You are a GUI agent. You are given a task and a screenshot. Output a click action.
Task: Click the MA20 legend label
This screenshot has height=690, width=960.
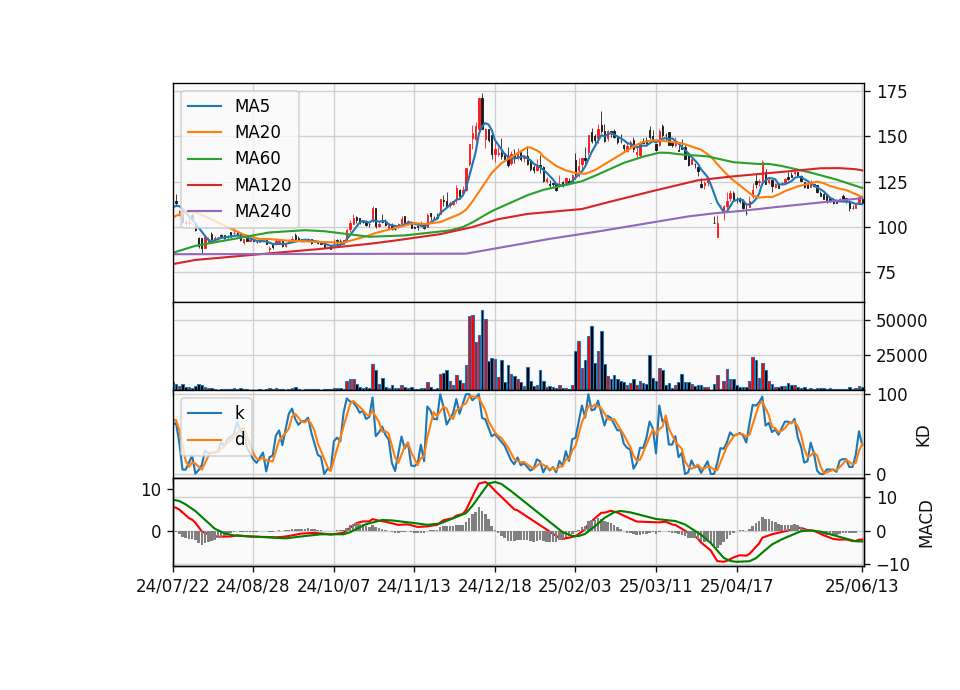(x=257, y=132)
